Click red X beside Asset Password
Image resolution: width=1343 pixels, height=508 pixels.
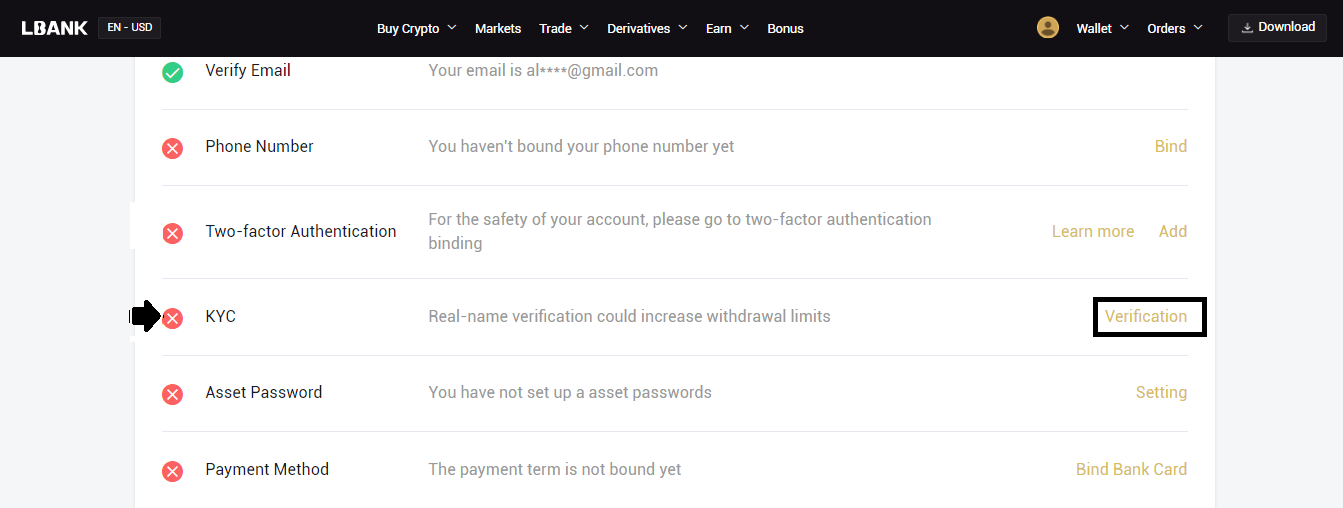coord(173,394)
